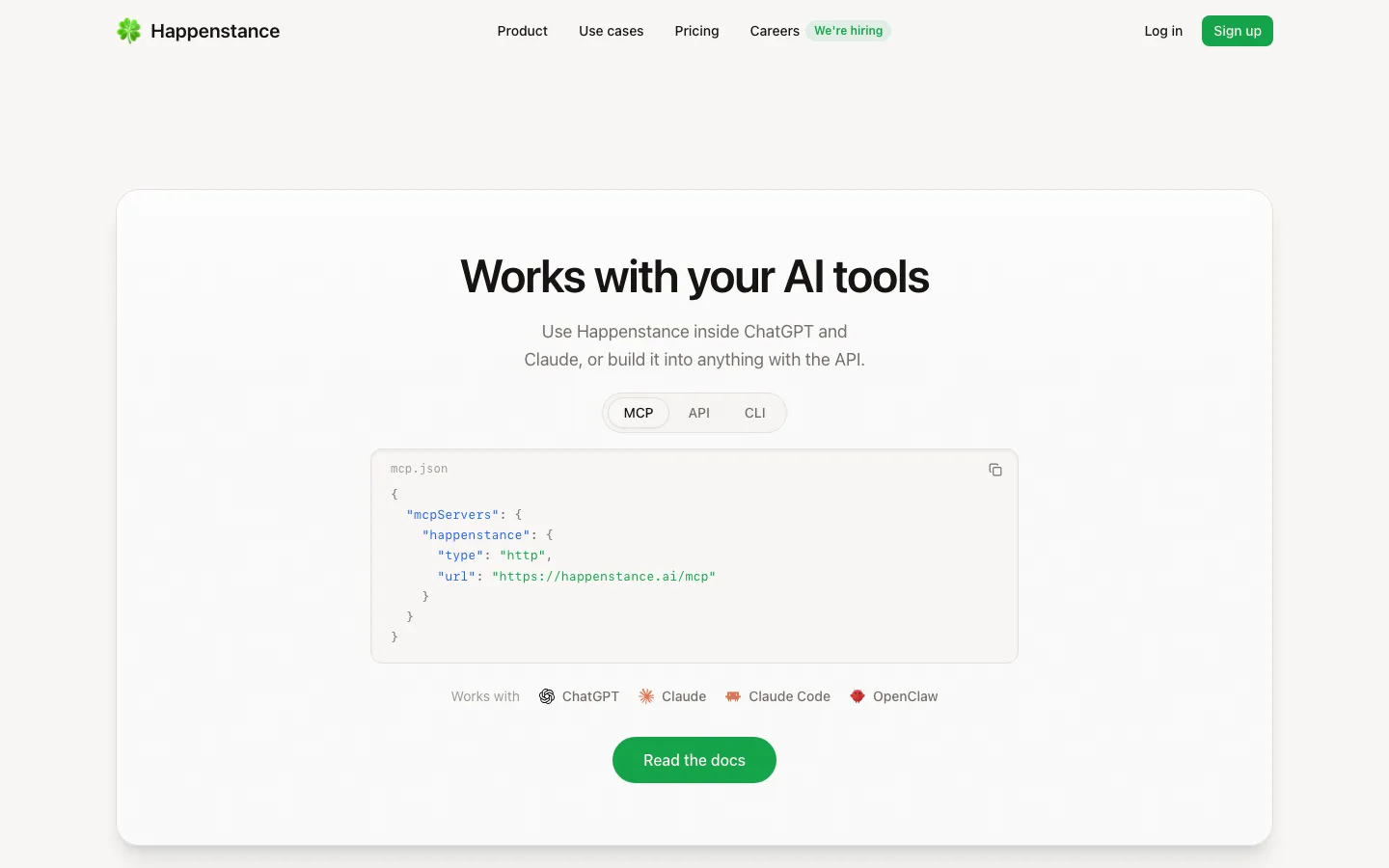Click the OpenClaw label text
Image resolution: width=1389 pixels, height=868 pixels.
[x=905, y=696]
